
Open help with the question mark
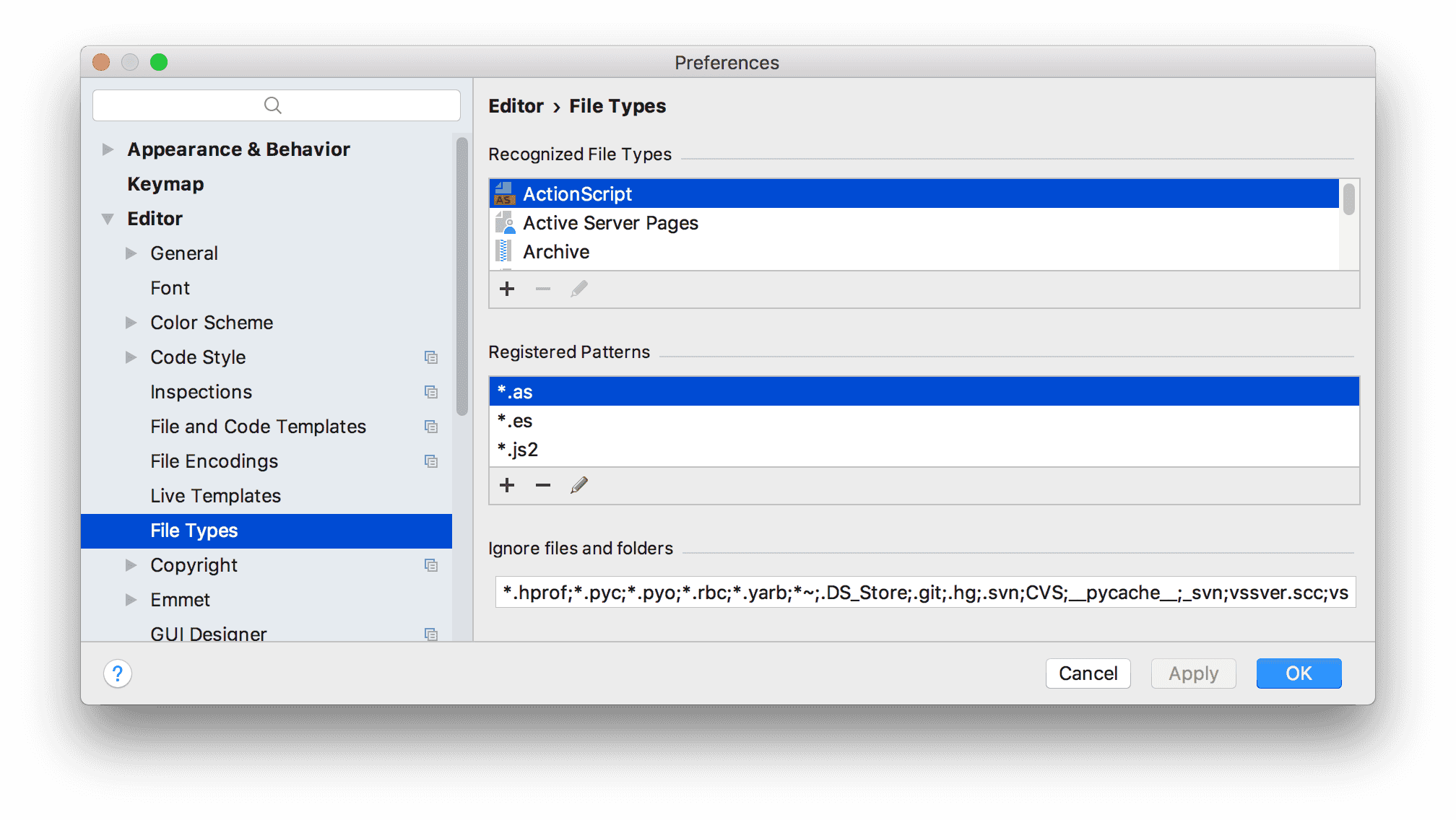[x=118, y=673]
